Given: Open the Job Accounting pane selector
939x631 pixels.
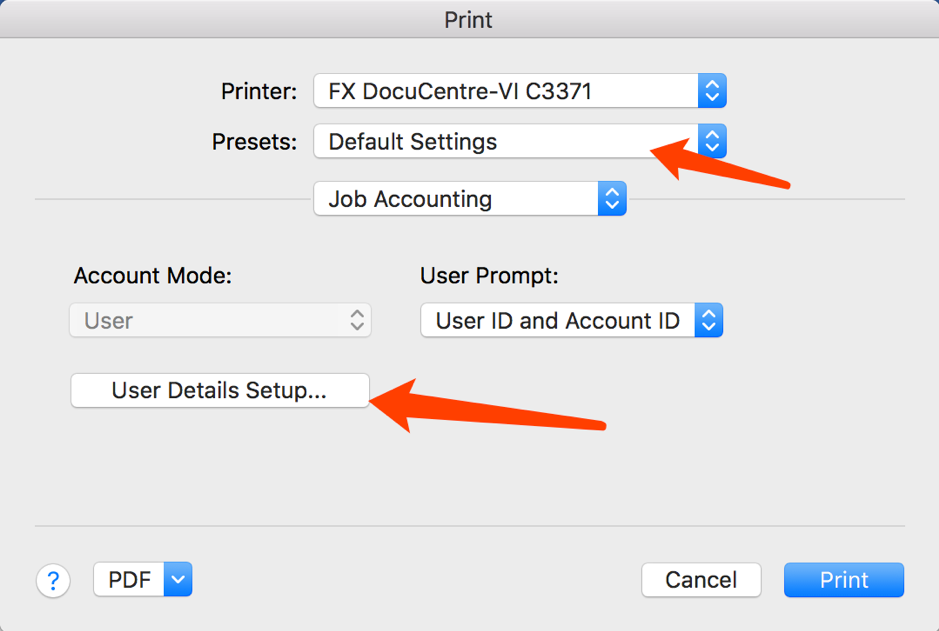Looking at the screenshot, I should point(456,199).
